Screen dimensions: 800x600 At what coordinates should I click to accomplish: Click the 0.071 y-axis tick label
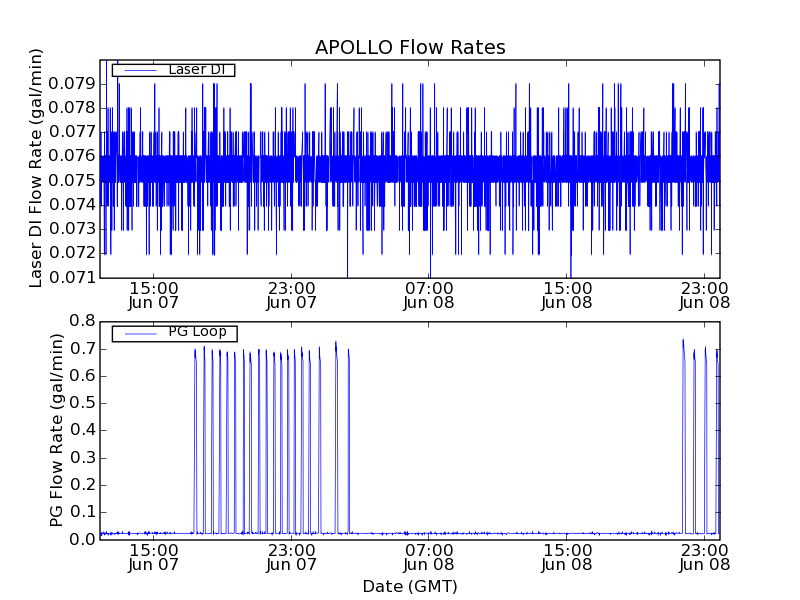coord(72,277)
